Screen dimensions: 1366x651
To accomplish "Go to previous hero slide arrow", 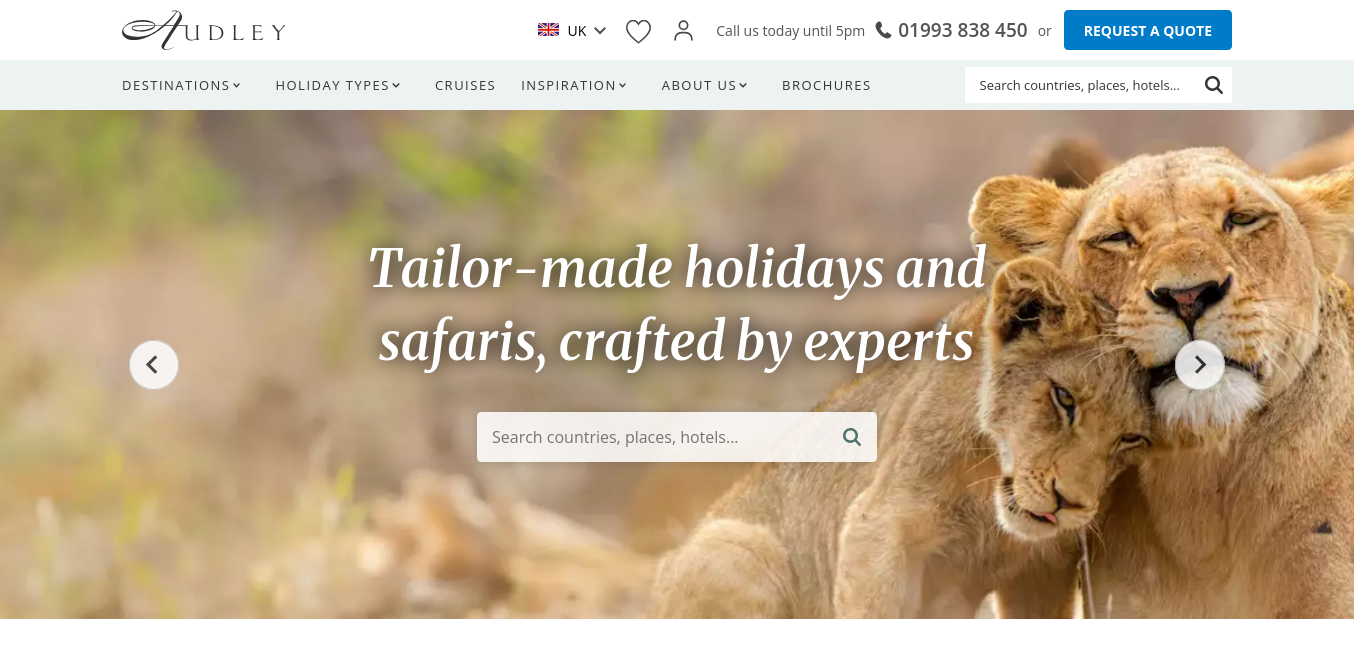I will tap(154, 365).
